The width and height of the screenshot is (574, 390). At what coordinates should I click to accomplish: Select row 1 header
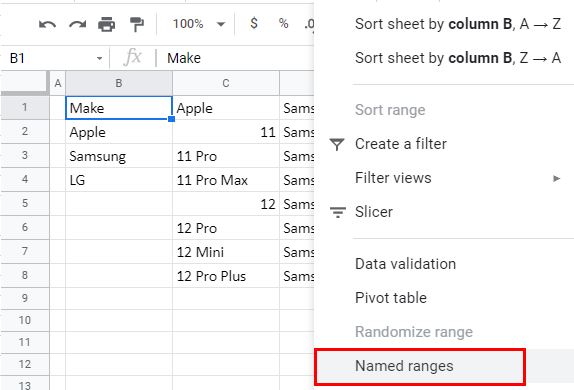coord(25,107)
